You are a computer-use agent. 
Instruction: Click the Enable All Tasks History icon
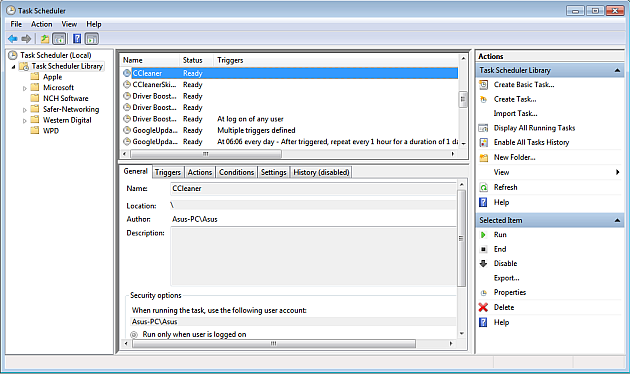click(x=484, y=143)
